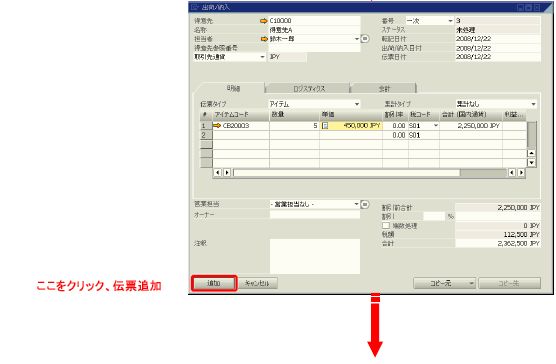Click the 割引 percent input field
The height and width of the screenshot is (364, 556).
coord(434,216)
